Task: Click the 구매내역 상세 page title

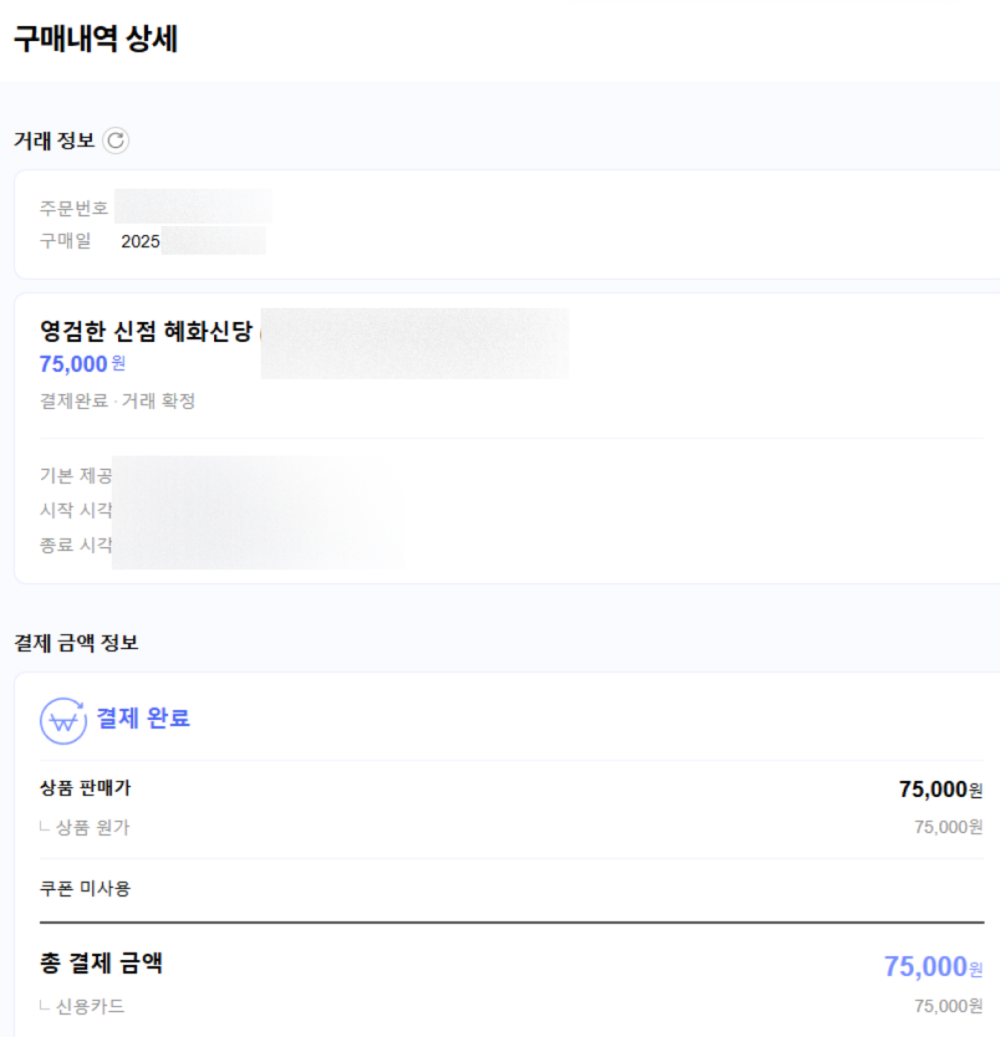Action: click(x=95, y=39)
